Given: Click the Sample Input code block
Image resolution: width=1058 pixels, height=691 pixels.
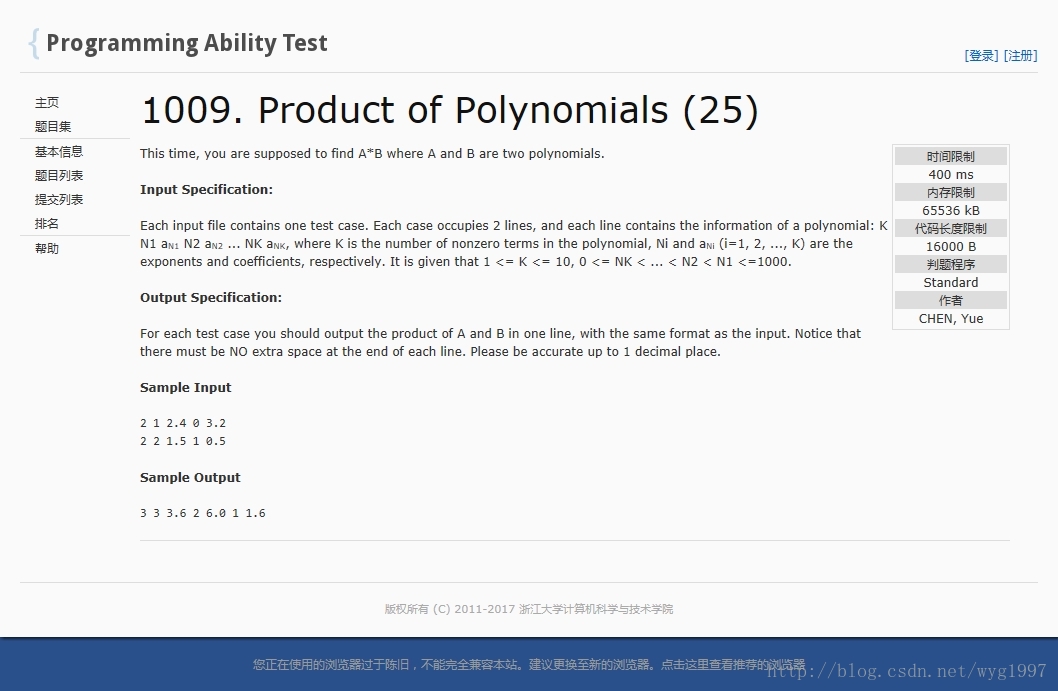Looking at the screenshot, I should coord(183,432).
